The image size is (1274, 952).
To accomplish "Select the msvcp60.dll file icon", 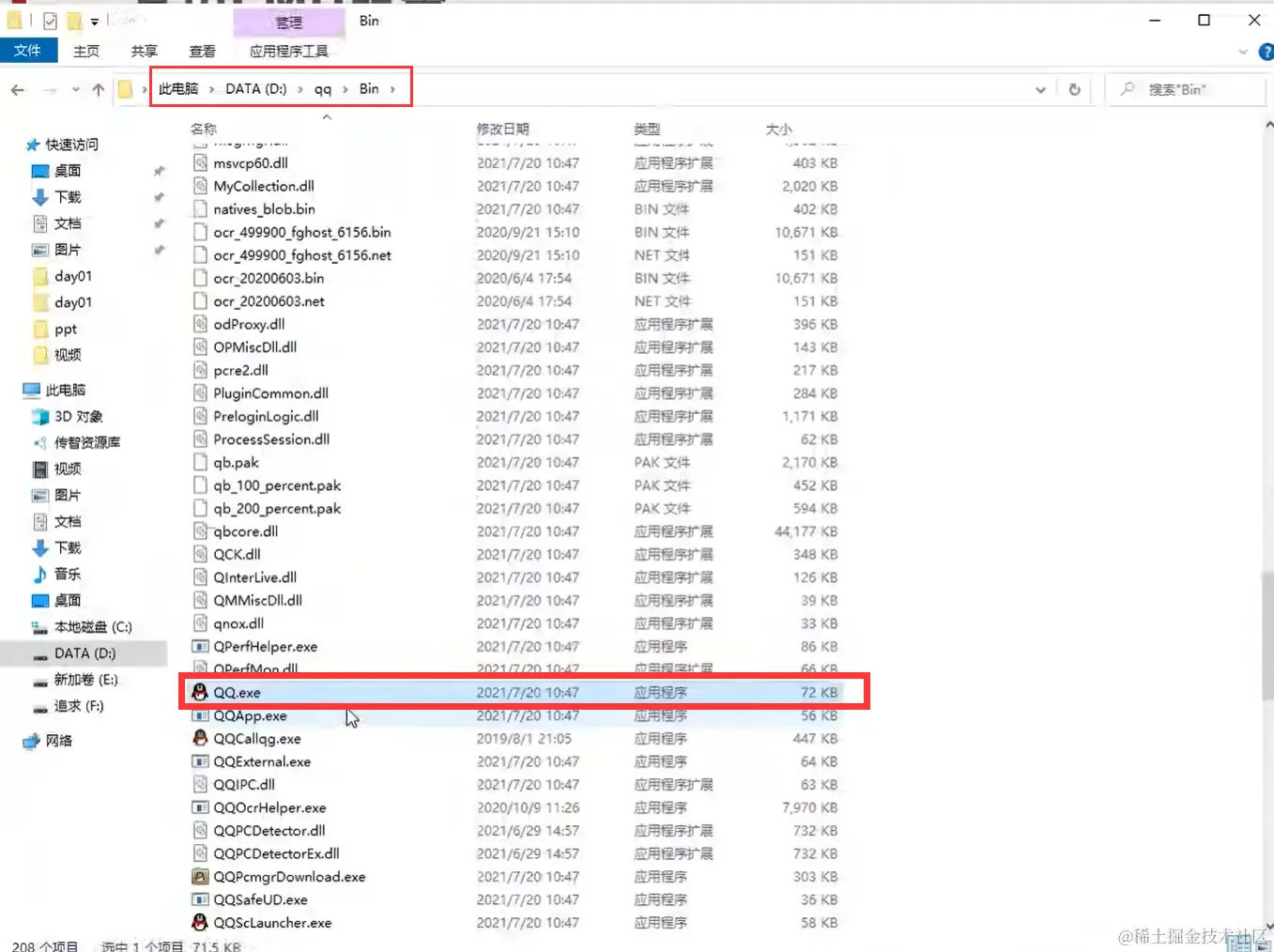I will [x=200, y=162].
